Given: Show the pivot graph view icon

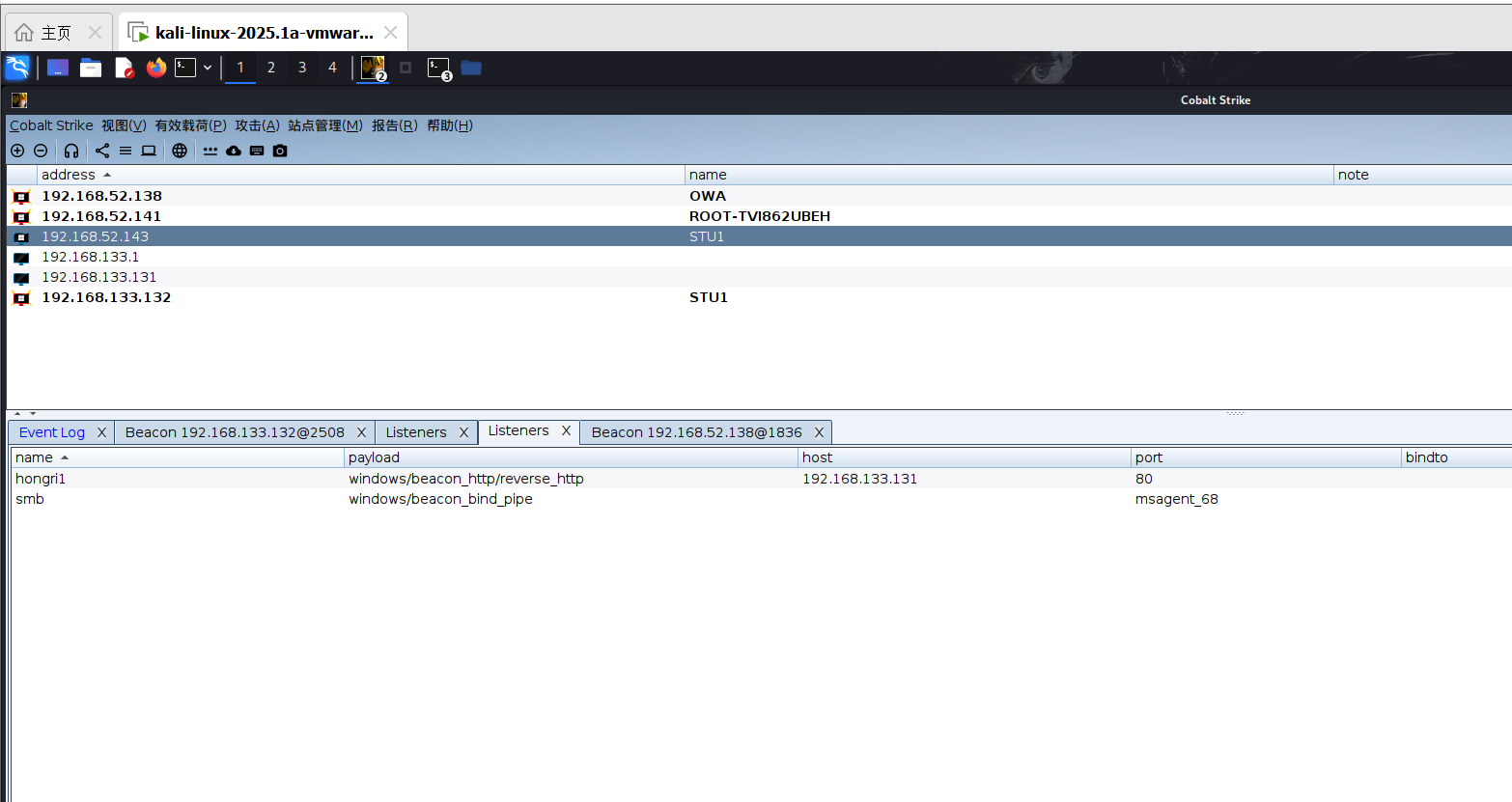Looking at the screenshot, I should point(102,151).
